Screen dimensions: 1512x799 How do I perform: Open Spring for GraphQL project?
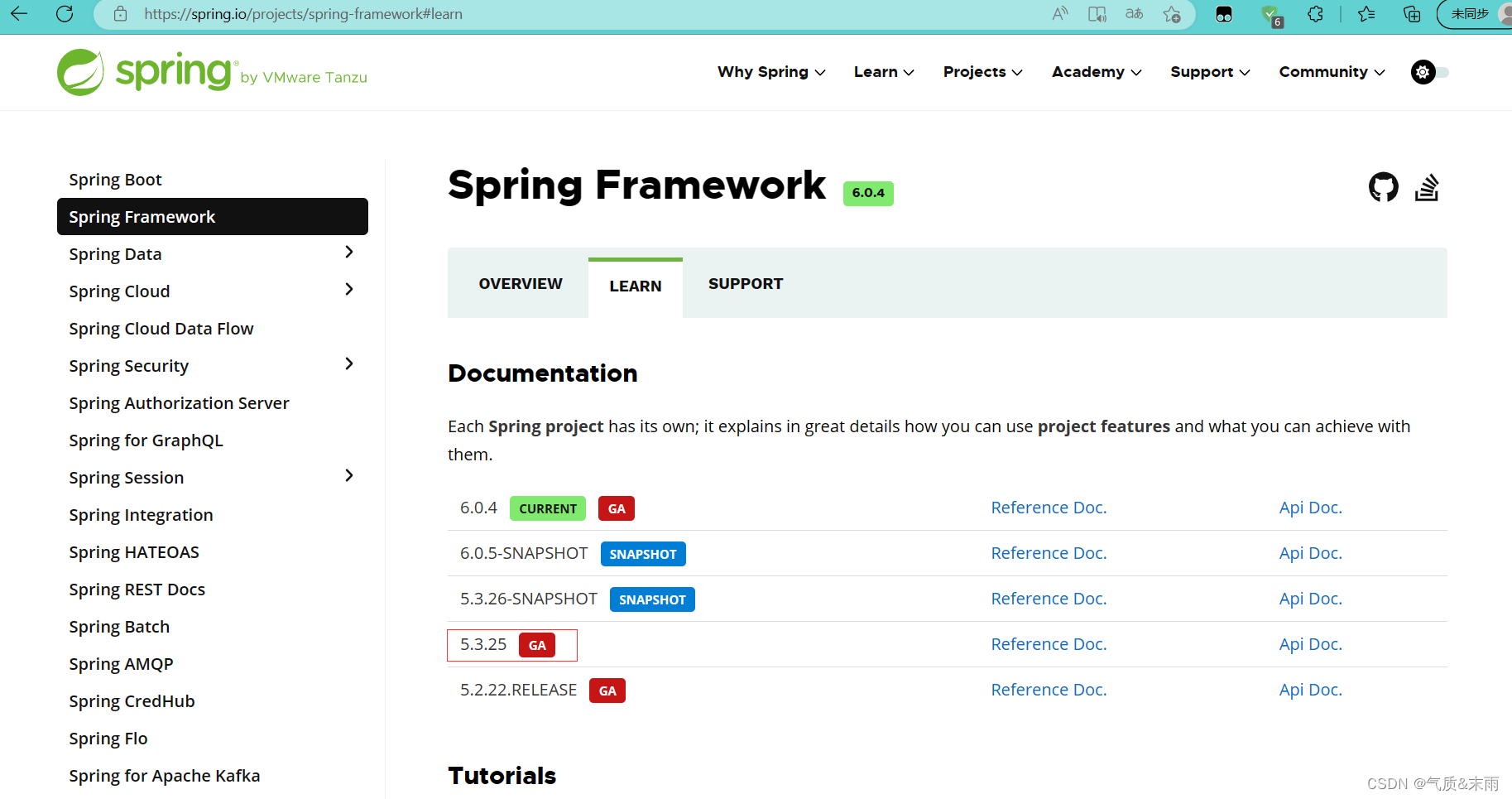tap(146, 440)
